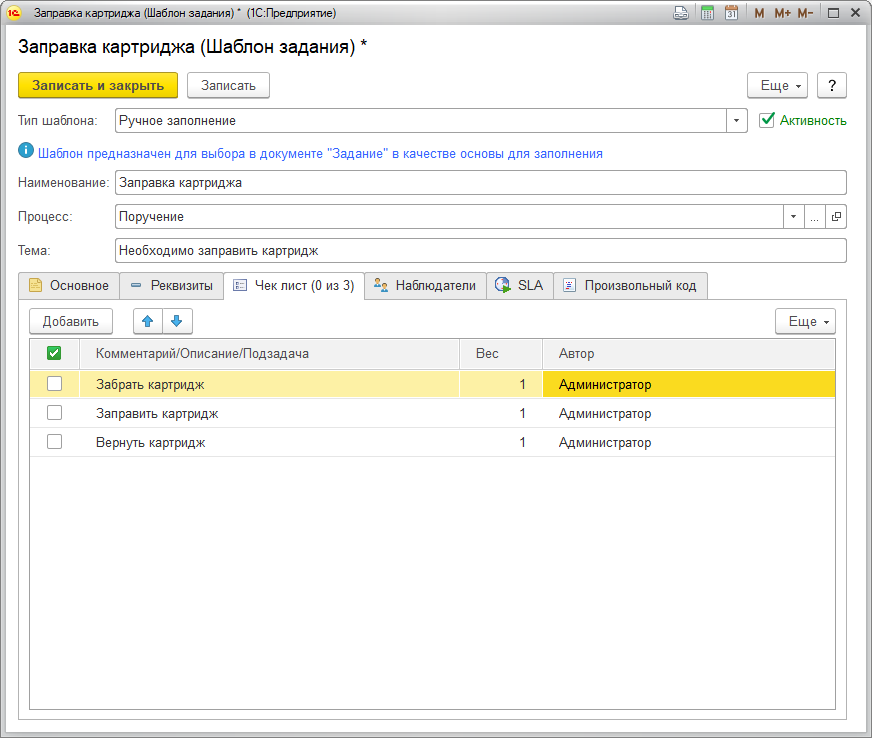The width and height of the screenshot is (872, 738).
Task: Click the Вес column header
Action: tap(501, 354)
